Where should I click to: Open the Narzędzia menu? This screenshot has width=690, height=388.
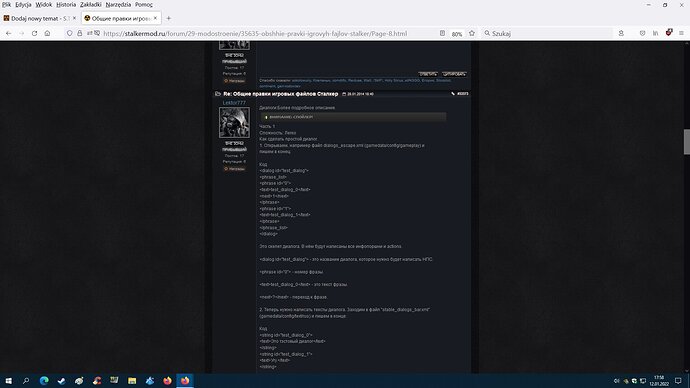pyautogui.click(x=118, y=4)
